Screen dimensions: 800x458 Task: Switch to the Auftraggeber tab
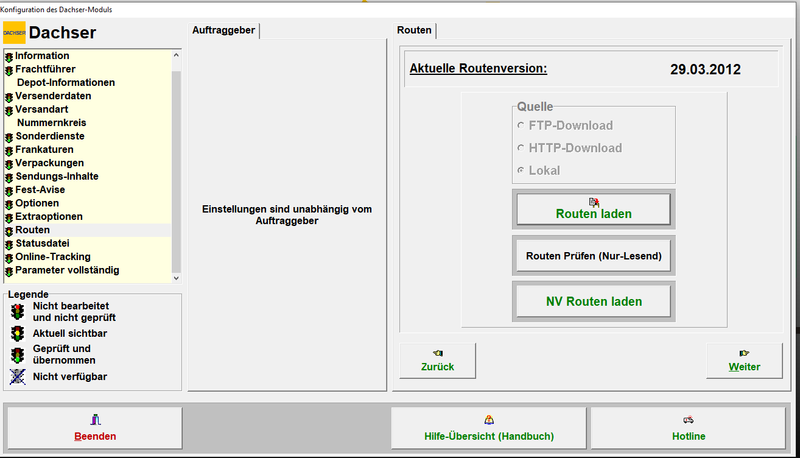224,31
